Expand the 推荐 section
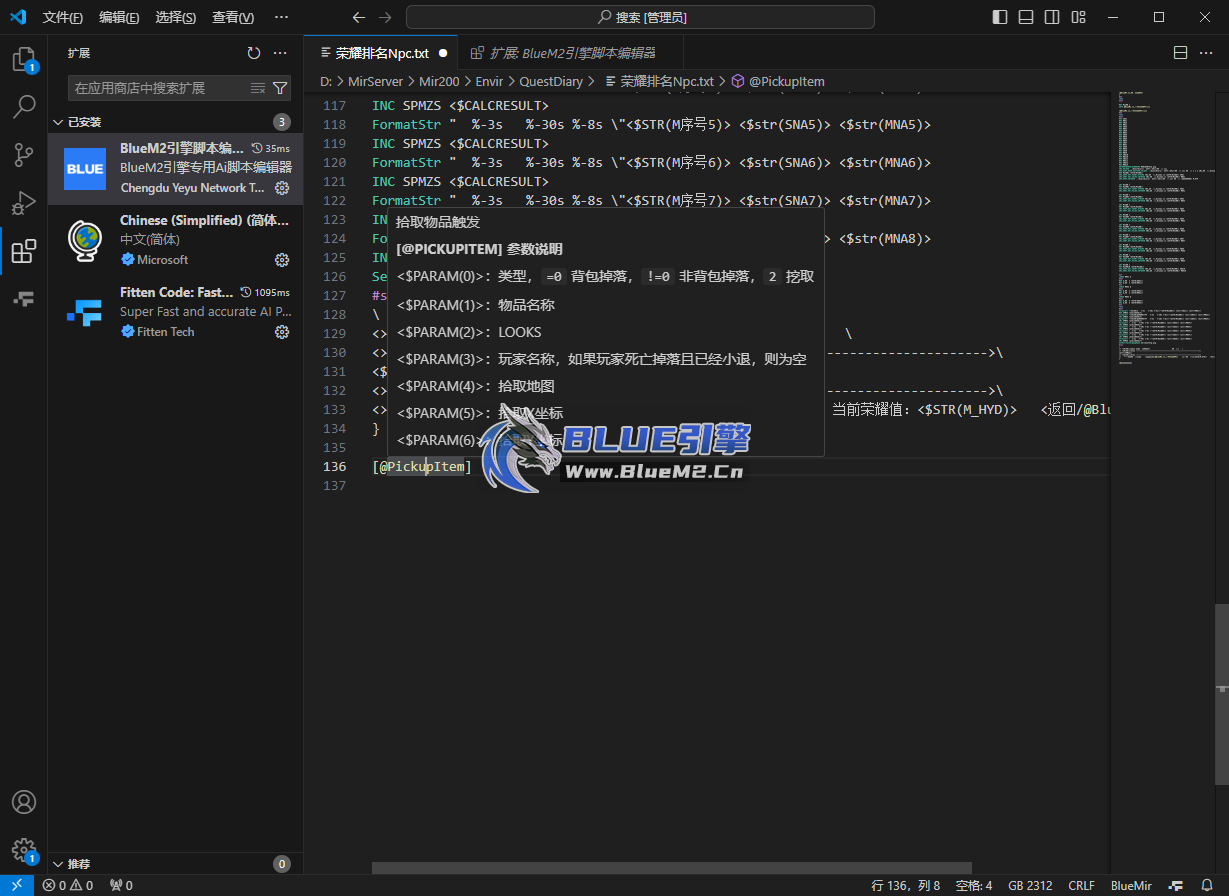 pos(175,864)
